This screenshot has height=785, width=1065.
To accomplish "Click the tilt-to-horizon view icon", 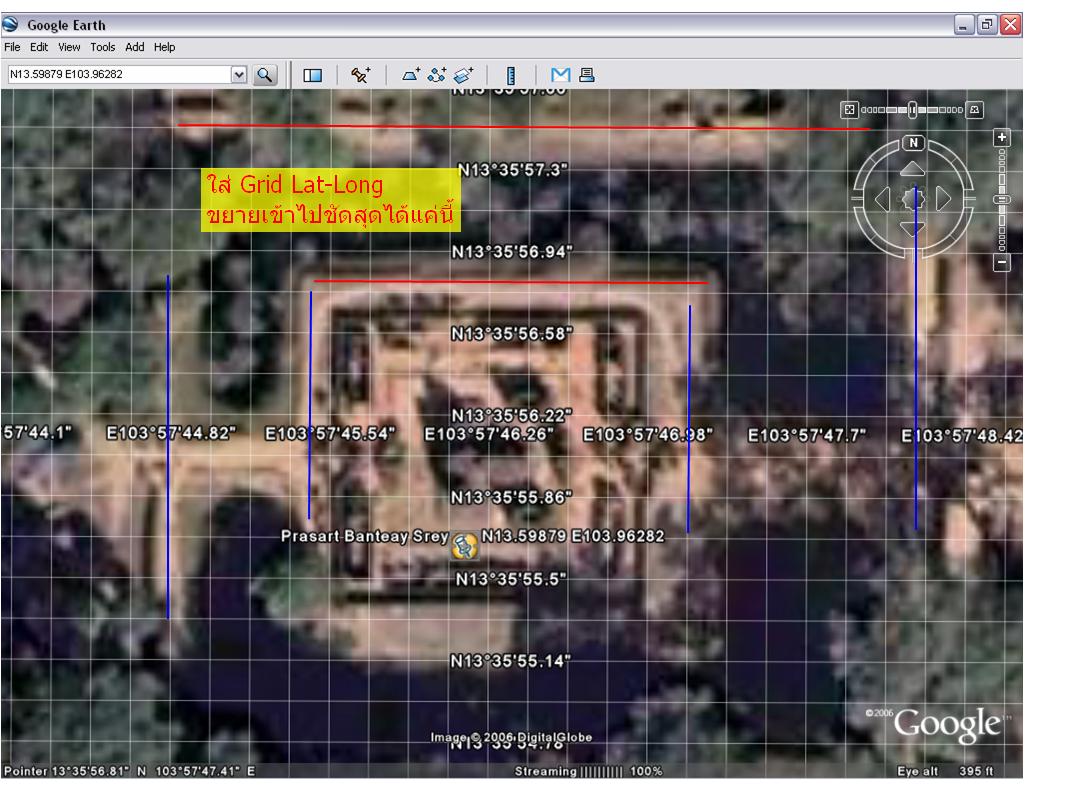I will pyautogui.click(x=975, y=109).
